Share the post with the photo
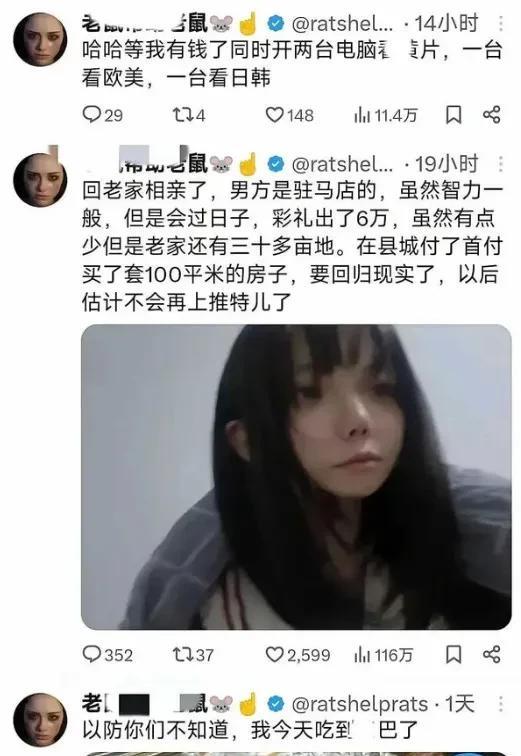This screenshot has height=756, width=521. tap(492, 654)
